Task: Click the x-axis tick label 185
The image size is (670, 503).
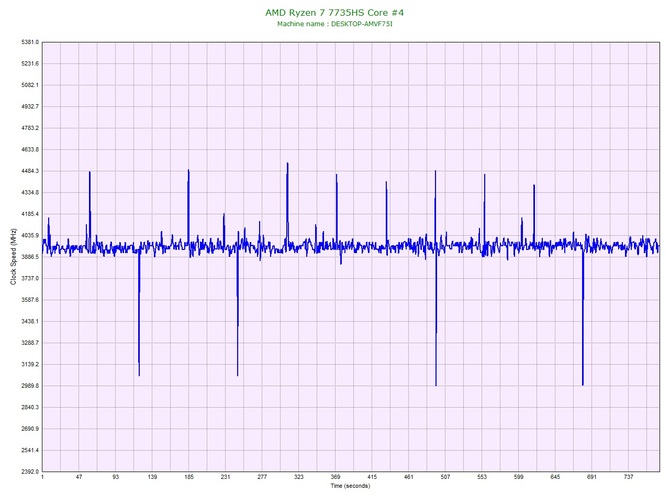Action: [189, 477]
